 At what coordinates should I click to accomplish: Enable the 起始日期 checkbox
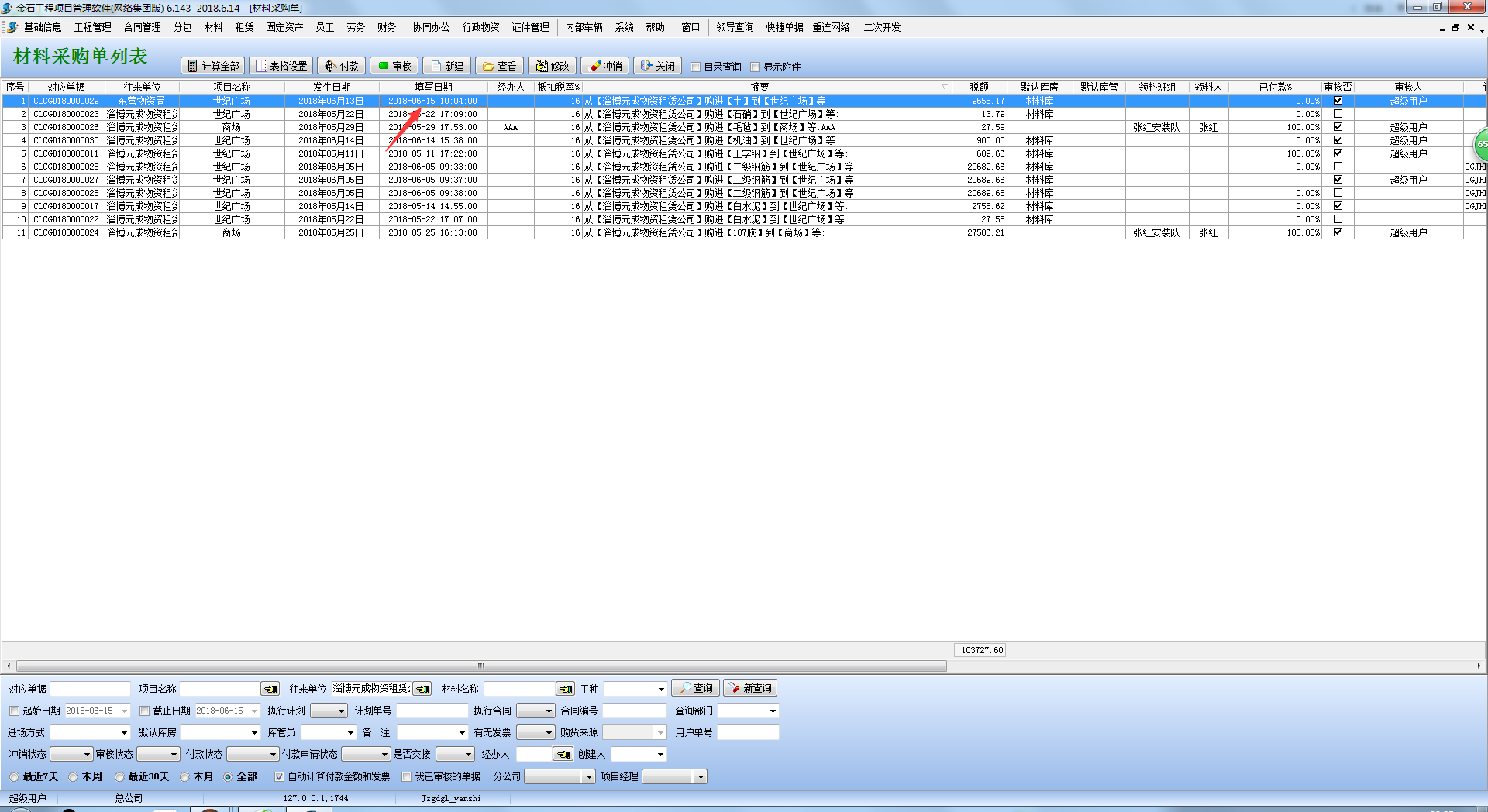pyautogui.click(x=14, y=710)
